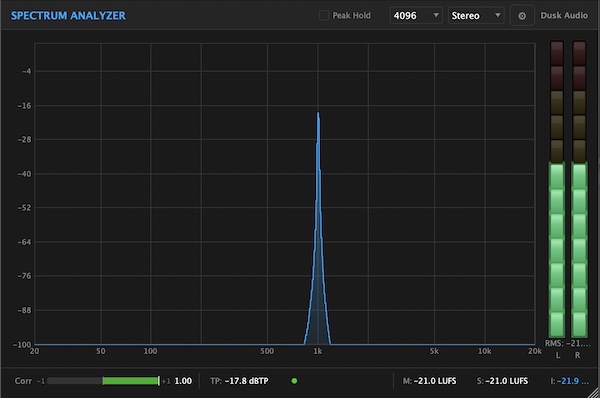The height and width of the screenshot is (398, 600).
Task: Click the 10k frequency axis label
Action: click(484, 351)
